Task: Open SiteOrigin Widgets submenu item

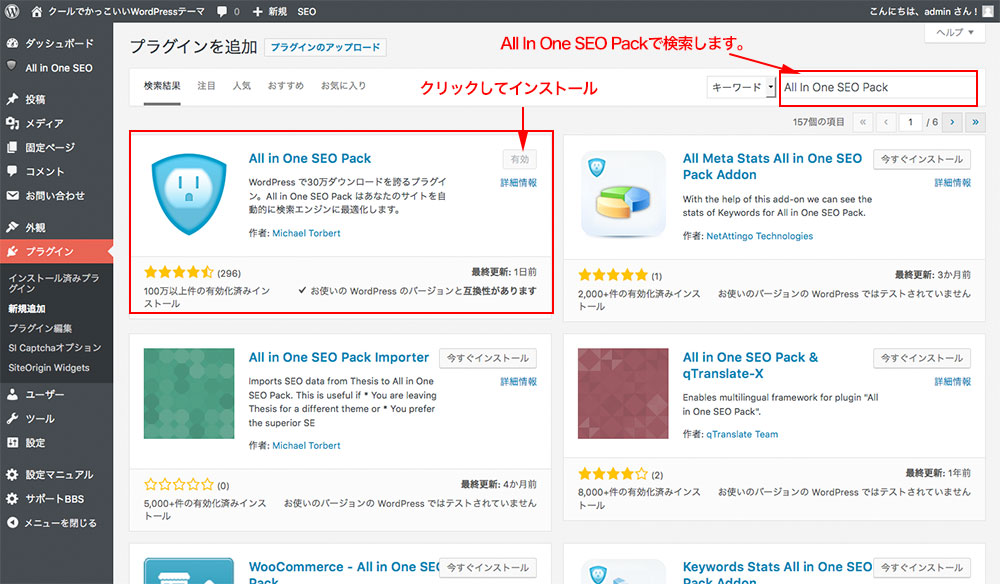Action: tap(49, 368)
